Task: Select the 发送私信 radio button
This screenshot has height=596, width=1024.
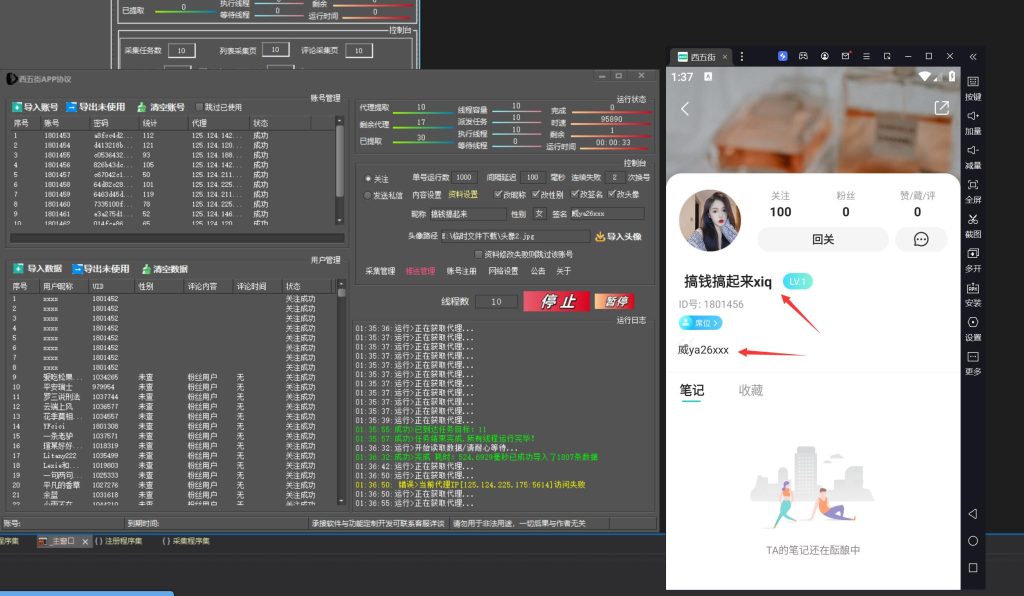Action: point(368,196)
